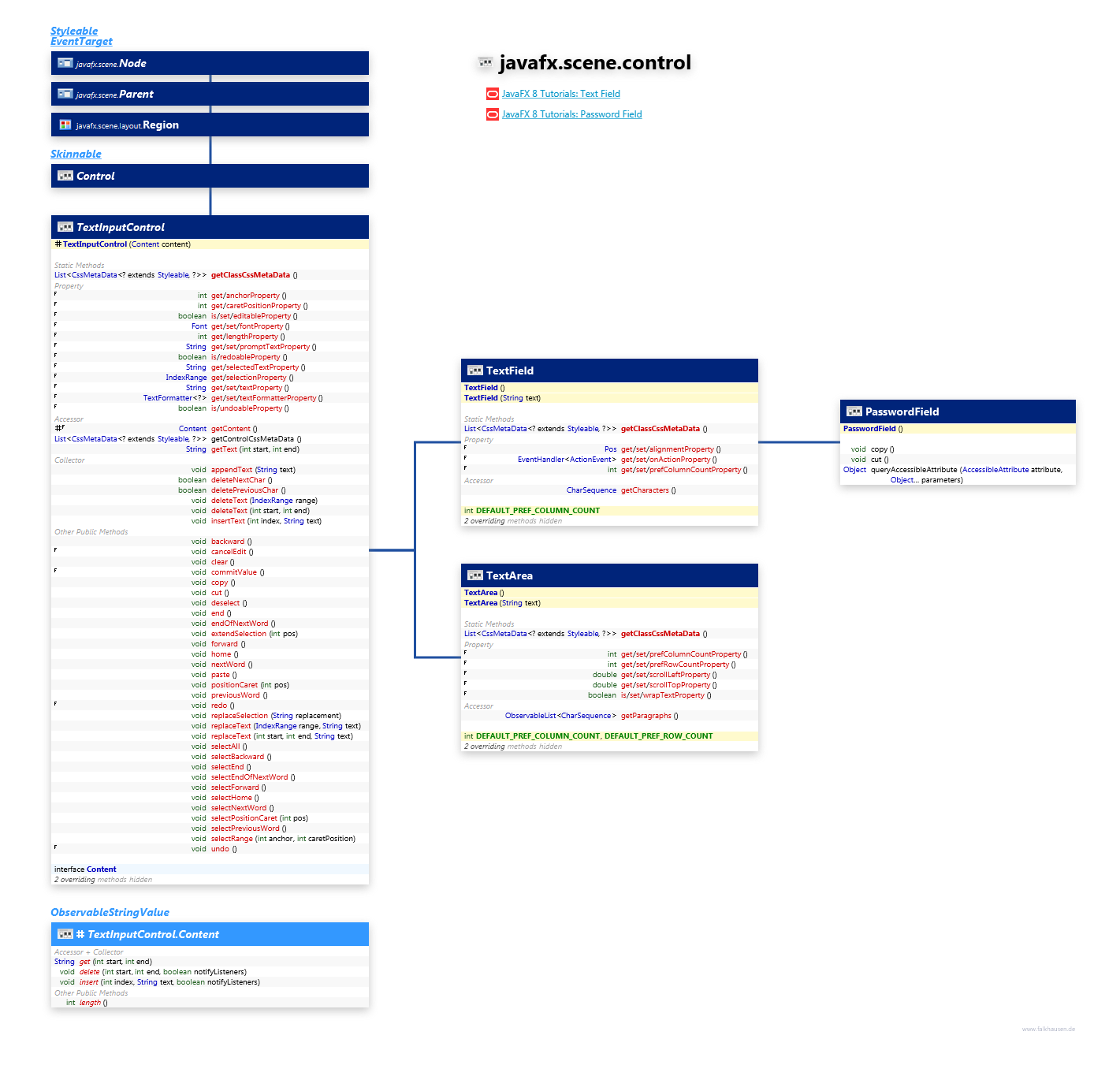1120x1065 pixels.
Task: Click the PasswordField class header icon
Action: point(854,411)
